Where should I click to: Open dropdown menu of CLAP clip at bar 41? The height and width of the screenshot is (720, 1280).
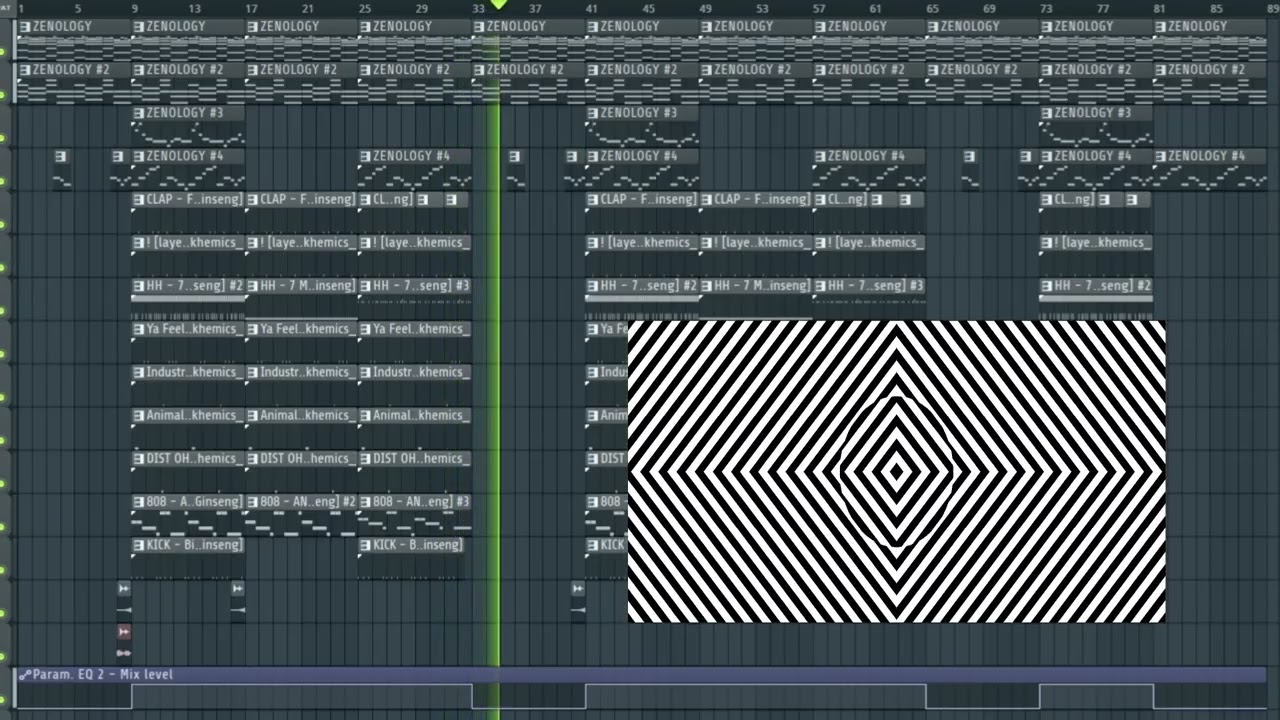point(593,199)
